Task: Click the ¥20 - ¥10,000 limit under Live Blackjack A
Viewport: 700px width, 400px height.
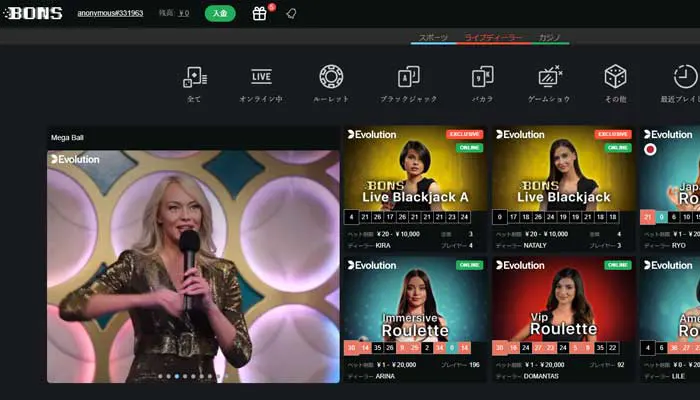Action: [x=398, y=234]
